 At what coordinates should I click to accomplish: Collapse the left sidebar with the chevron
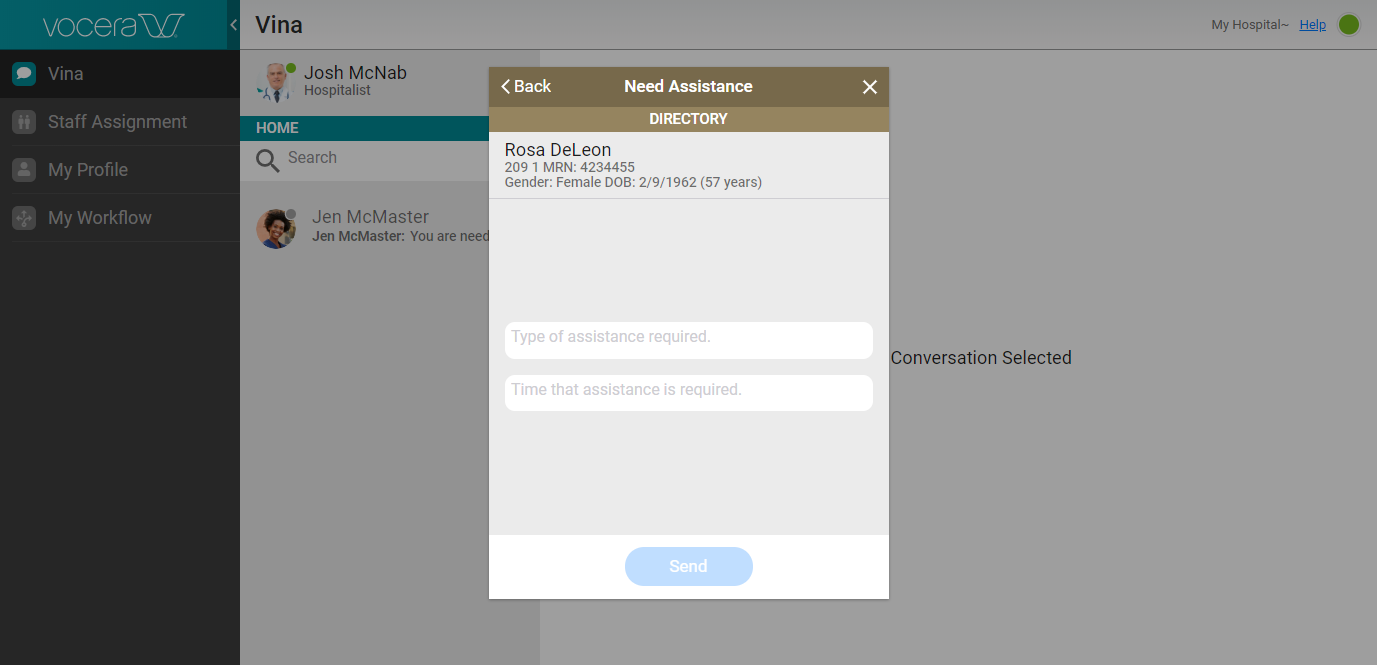233,25
